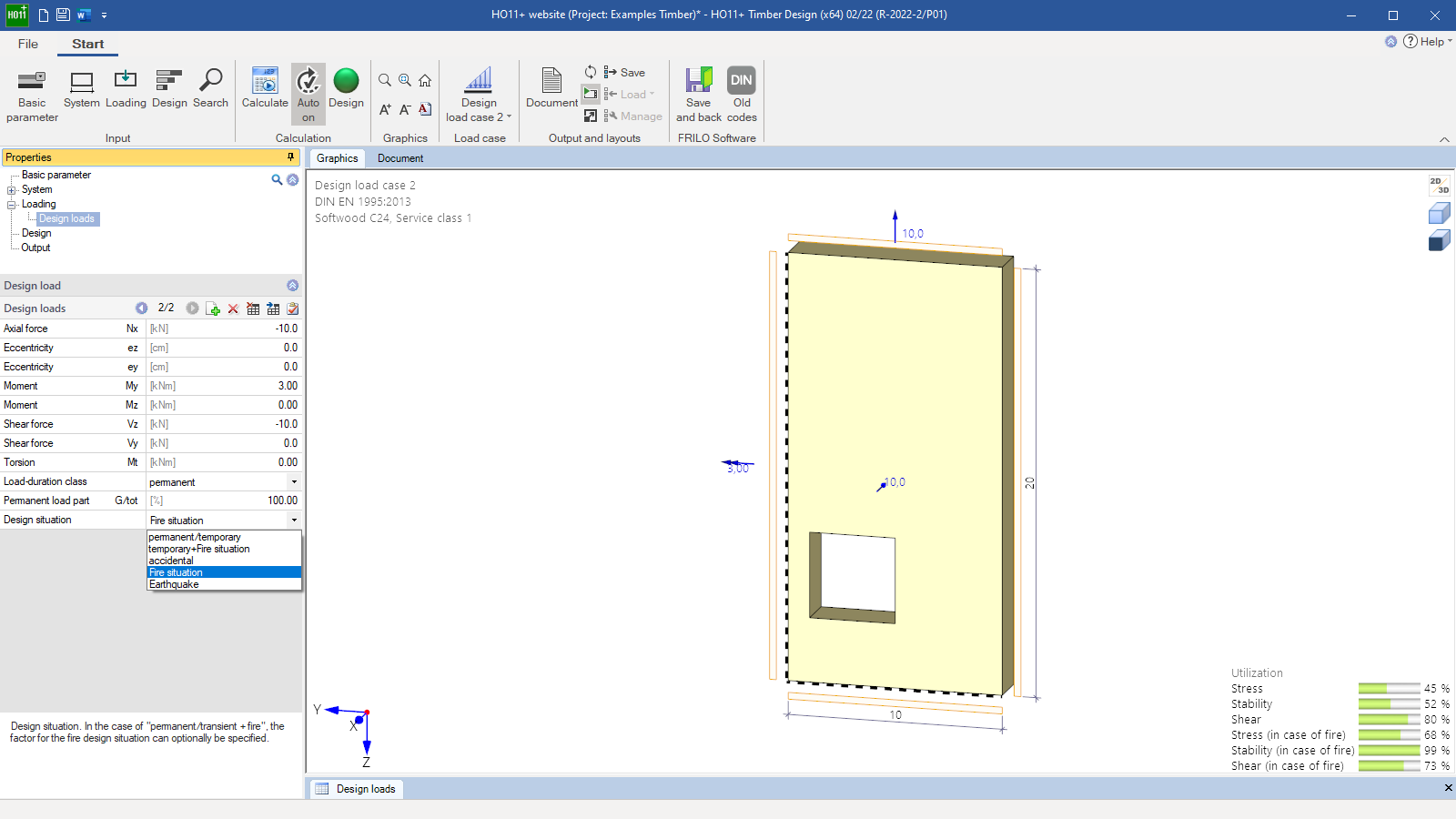This screenshot has height=819, width=1456.
Task: Select Design in properties tree
Action: (x=36, y=233)
